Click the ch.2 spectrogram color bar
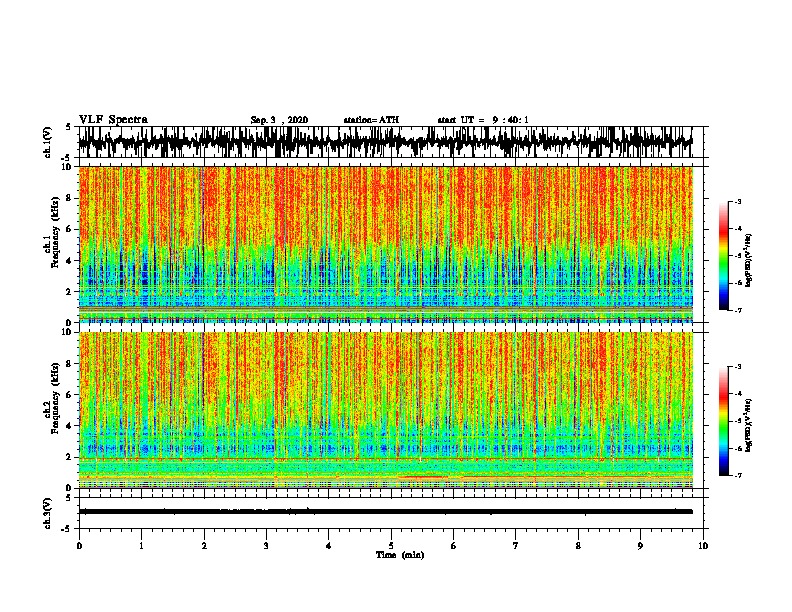792x612 pixels. (723, 421)
